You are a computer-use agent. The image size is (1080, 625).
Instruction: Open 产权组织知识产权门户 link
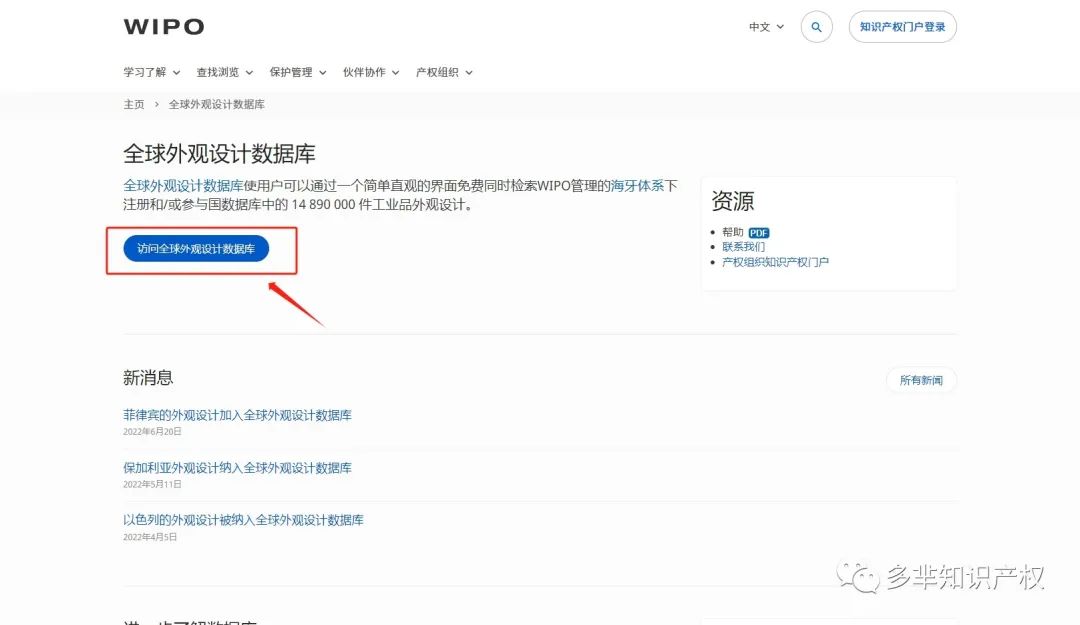tap(775, 262)
